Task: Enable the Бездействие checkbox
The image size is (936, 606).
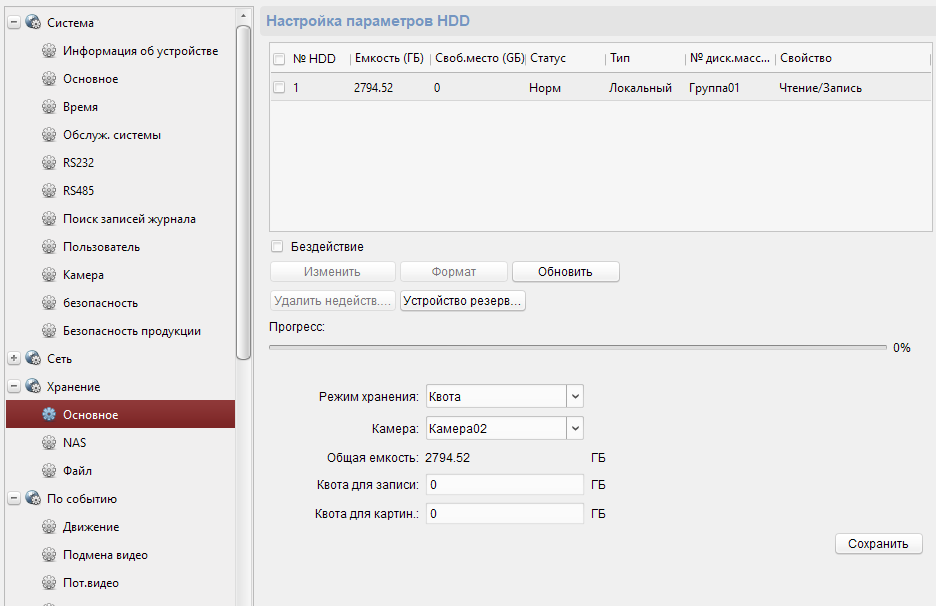Action: (x=277, y=247)
